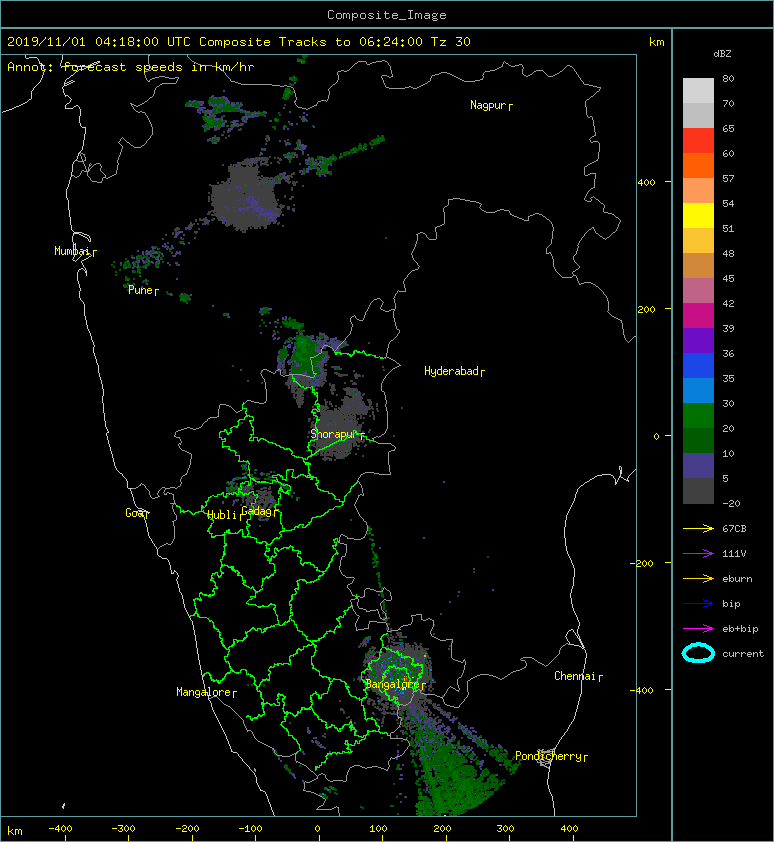The width and height of the screenshot is (774, 842).
Task: Pick the brown swatch between 48 and 45
Action: [698, 266]
